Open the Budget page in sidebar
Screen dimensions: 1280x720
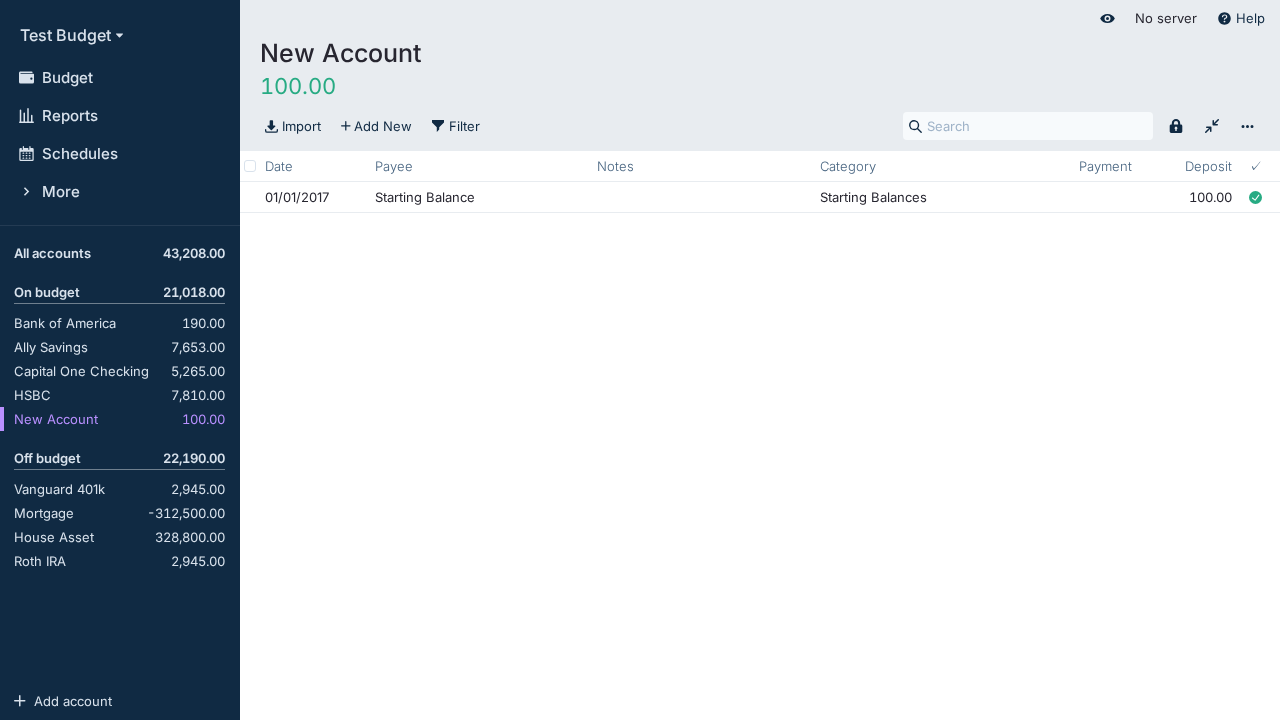click(67, 78)
